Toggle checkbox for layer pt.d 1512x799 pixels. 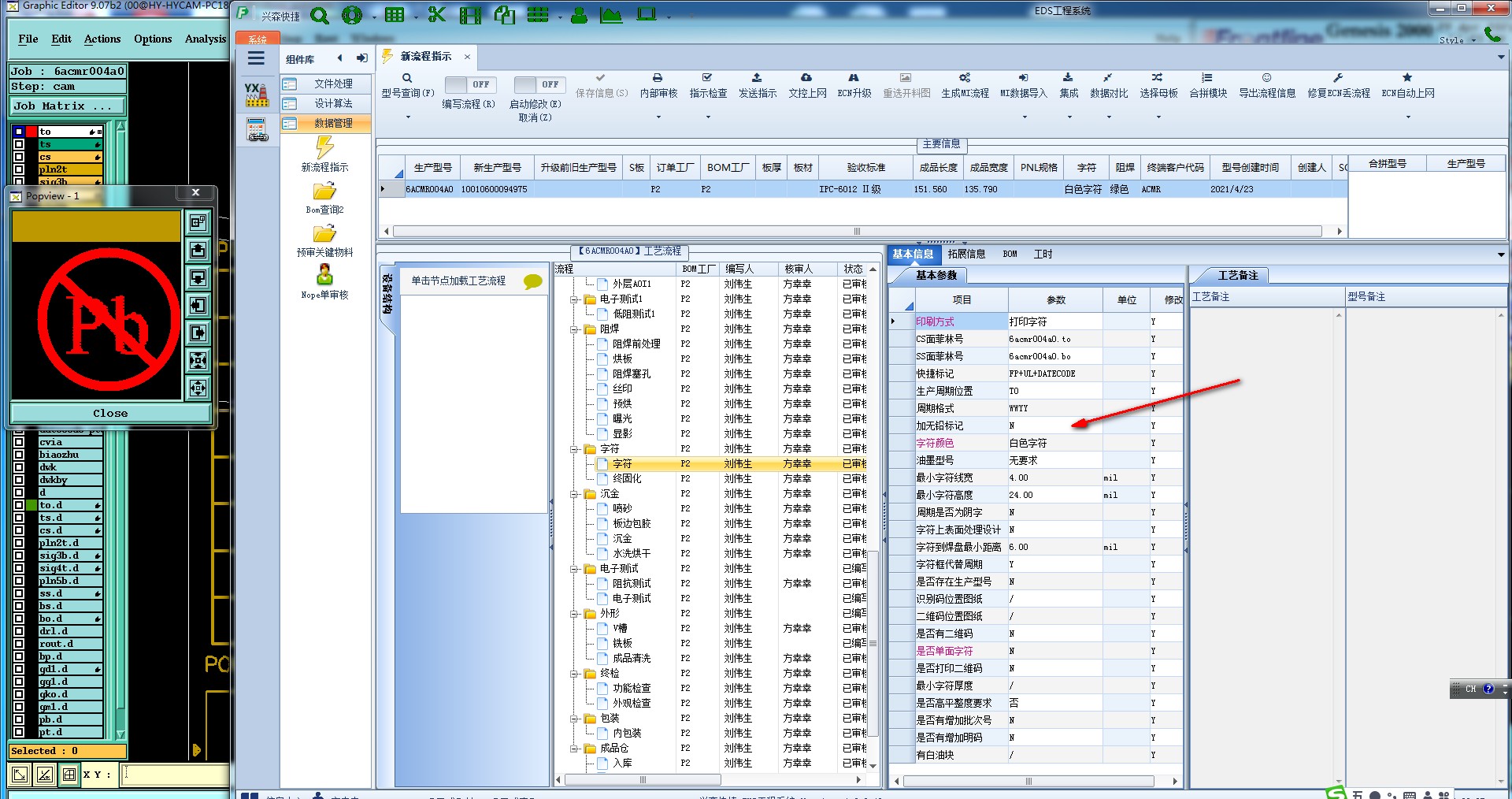[19, 732]
